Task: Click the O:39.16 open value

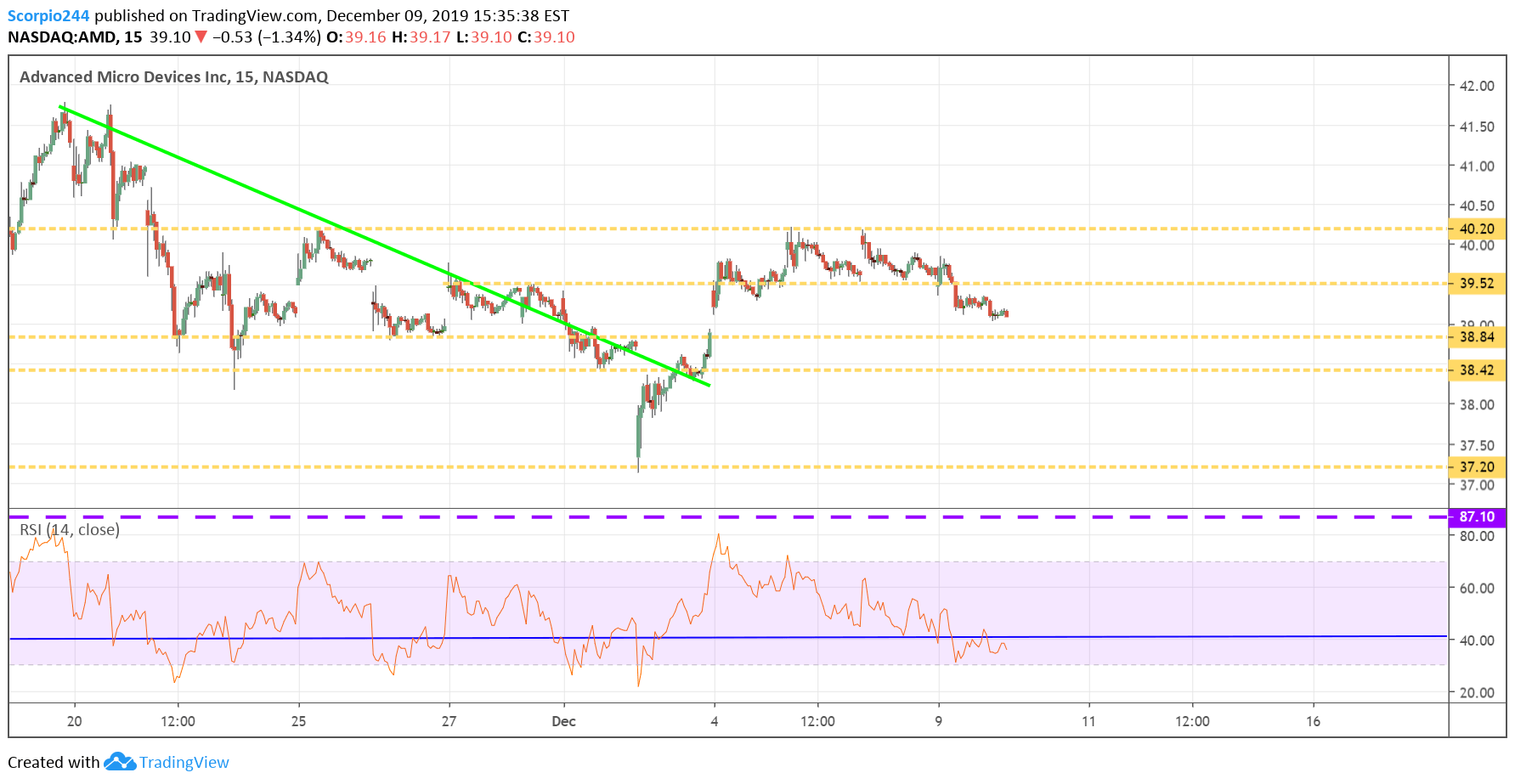Action: (356, 37)
